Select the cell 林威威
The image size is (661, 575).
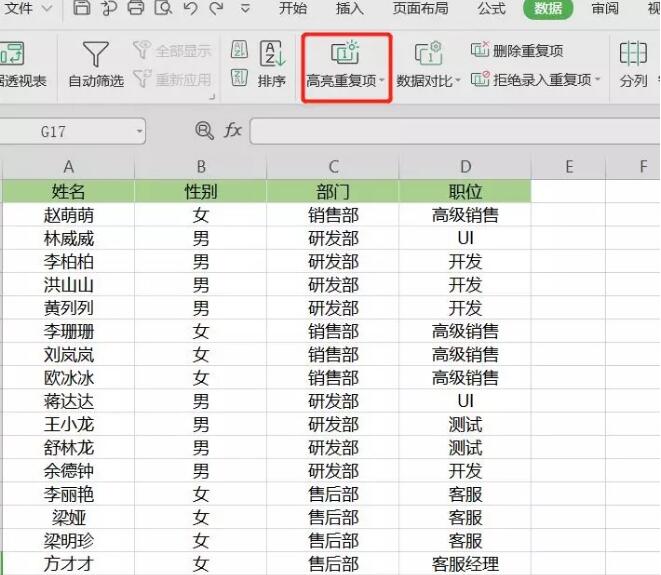tap(68, 239)
